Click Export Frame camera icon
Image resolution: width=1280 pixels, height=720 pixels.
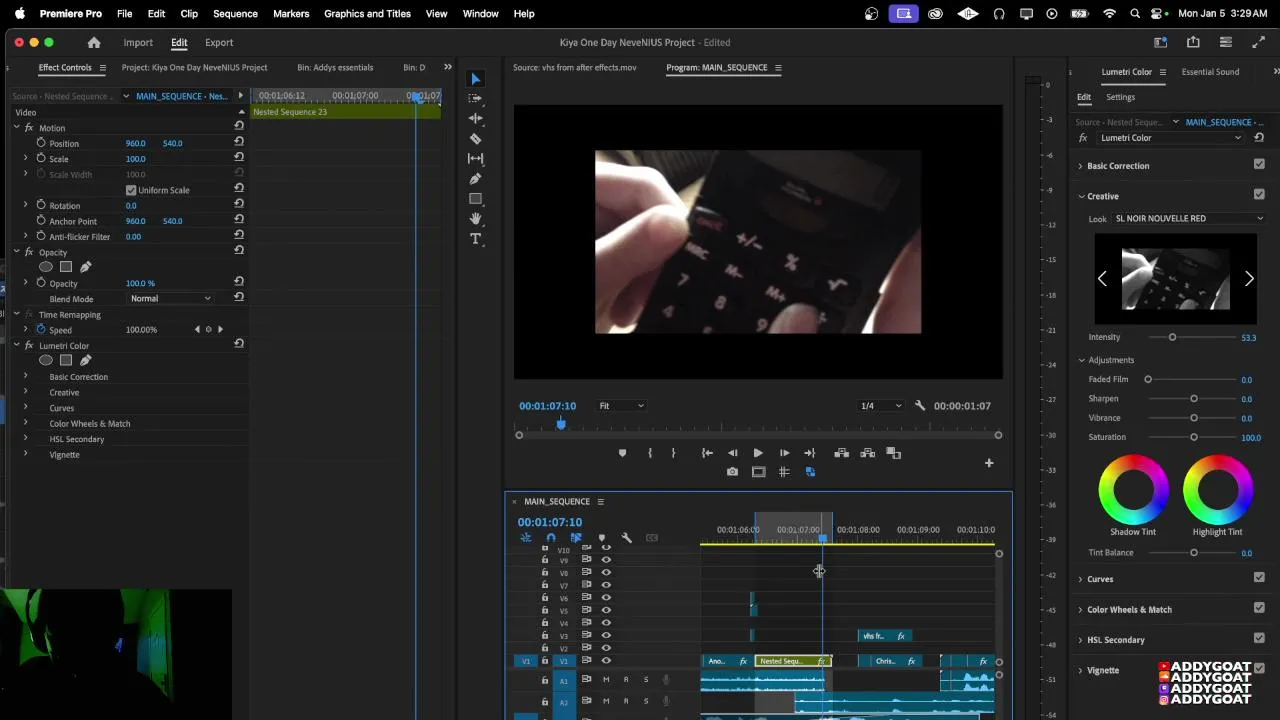[732, 472]
